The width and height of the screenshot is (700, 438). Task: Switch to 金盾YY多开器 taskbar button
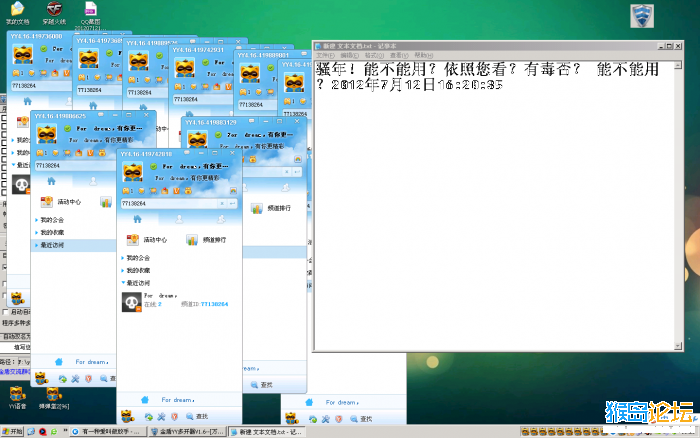click(188, 432)
